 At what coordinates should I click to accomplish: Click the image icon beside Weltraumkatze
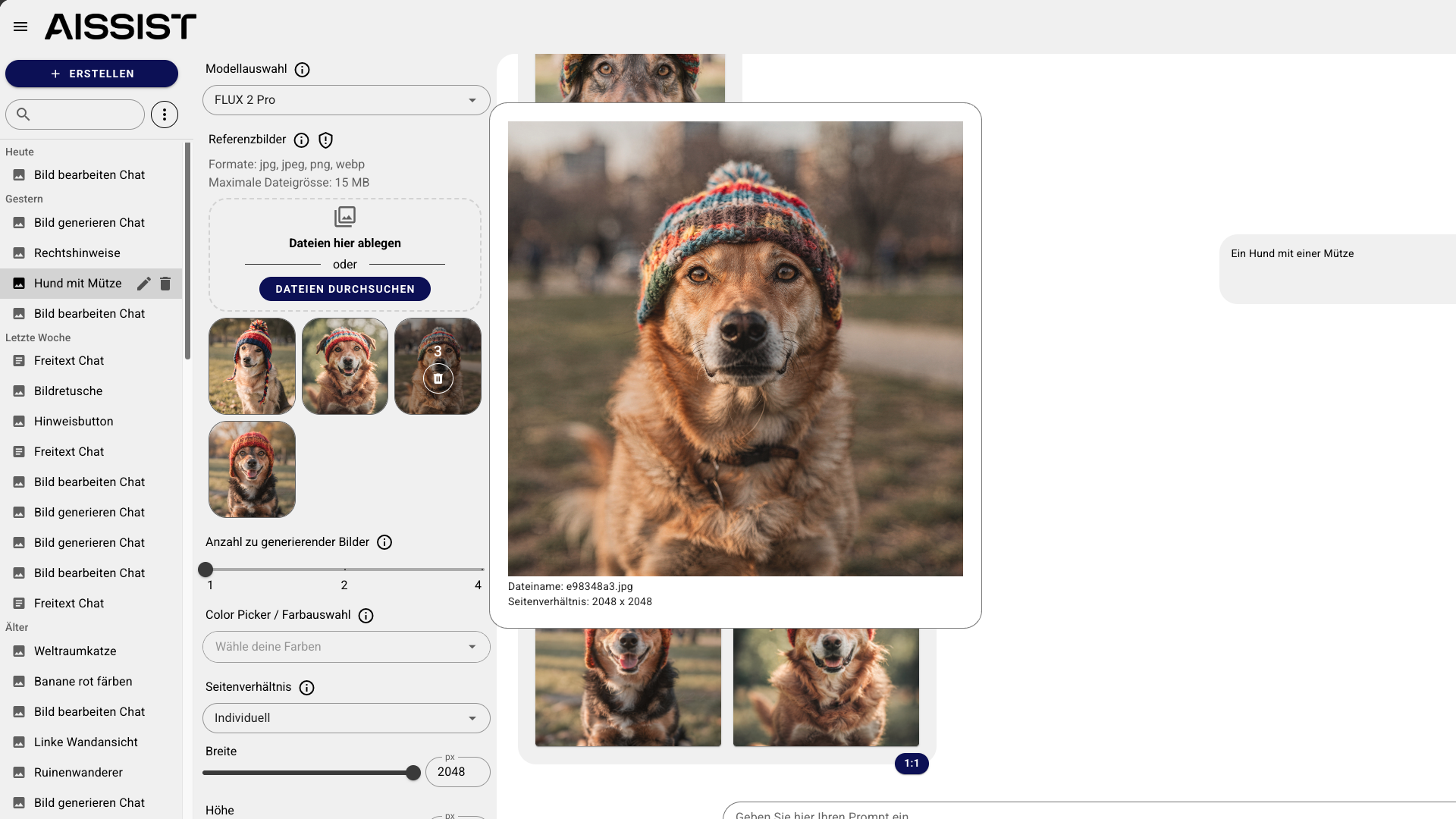pos(19,651)
